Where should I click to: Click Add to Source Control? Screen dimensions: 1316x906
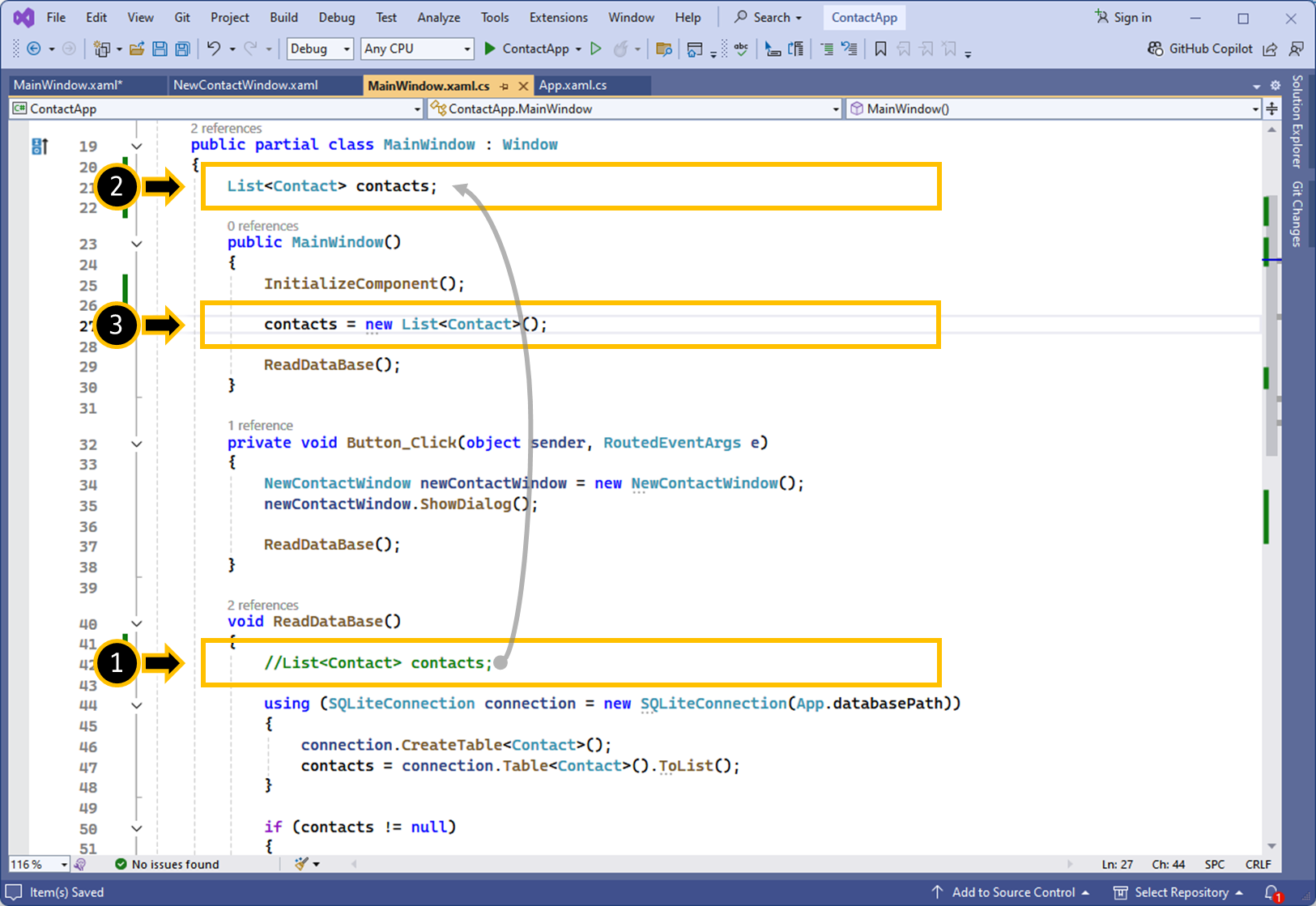click(1011, 892)
